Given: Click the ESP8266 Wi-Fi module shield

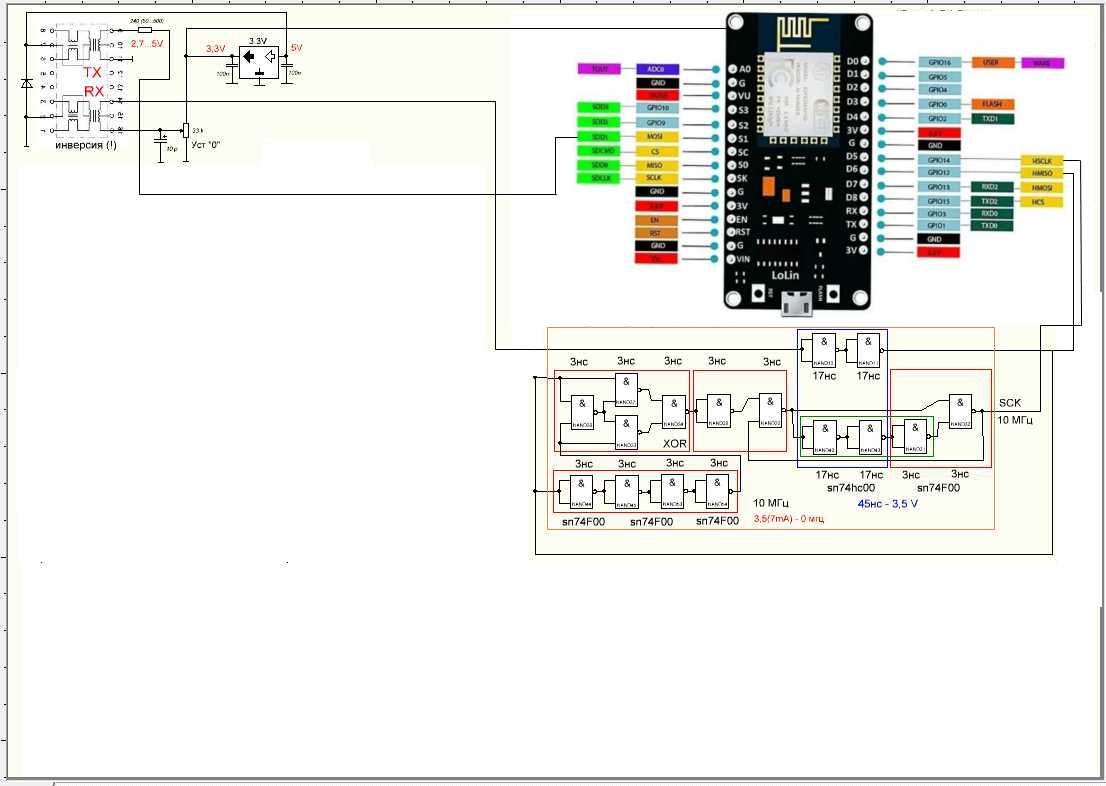Looking at the screenshot, I should click(x=800, y=92).
